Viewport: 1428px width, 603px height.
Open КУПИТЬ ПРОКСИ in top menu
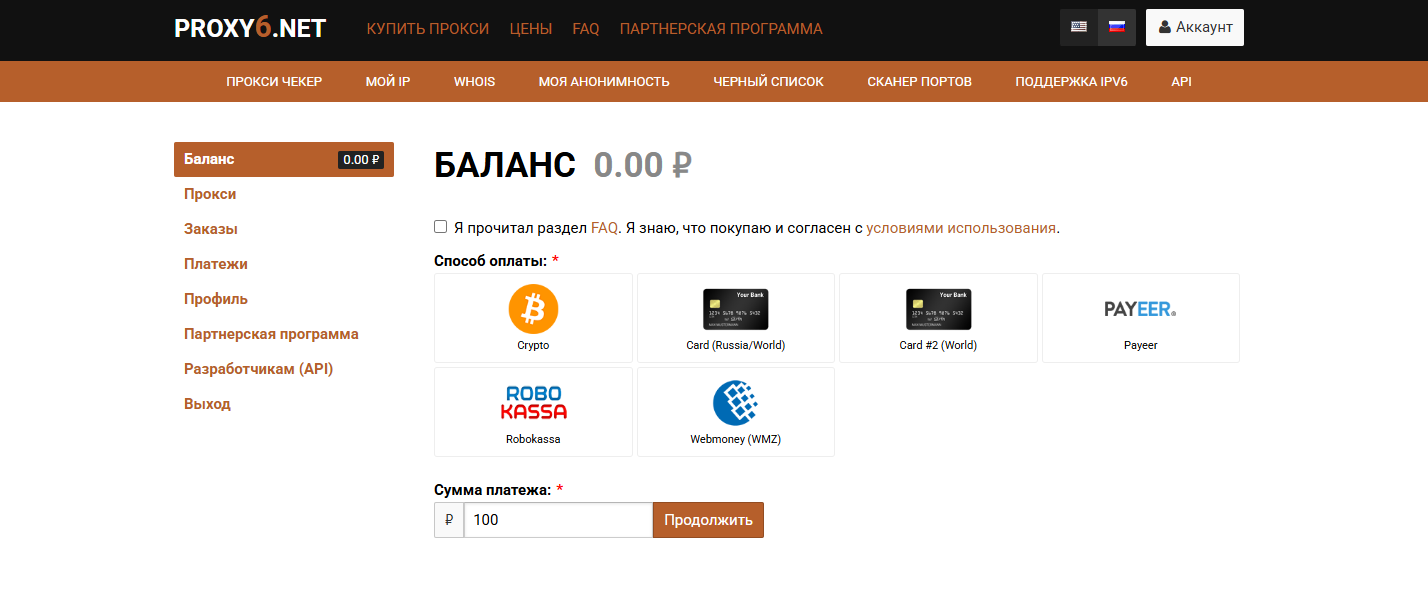coord(428,29)
